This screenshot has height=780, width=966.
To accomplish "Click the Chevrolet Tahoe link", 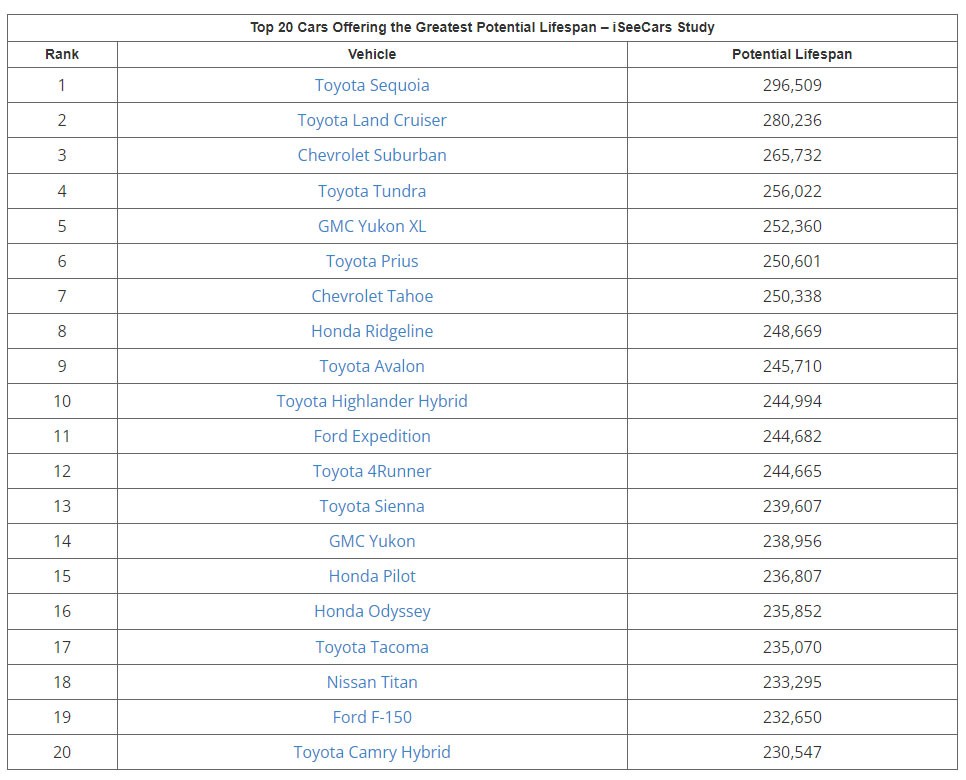I will 372,296.
